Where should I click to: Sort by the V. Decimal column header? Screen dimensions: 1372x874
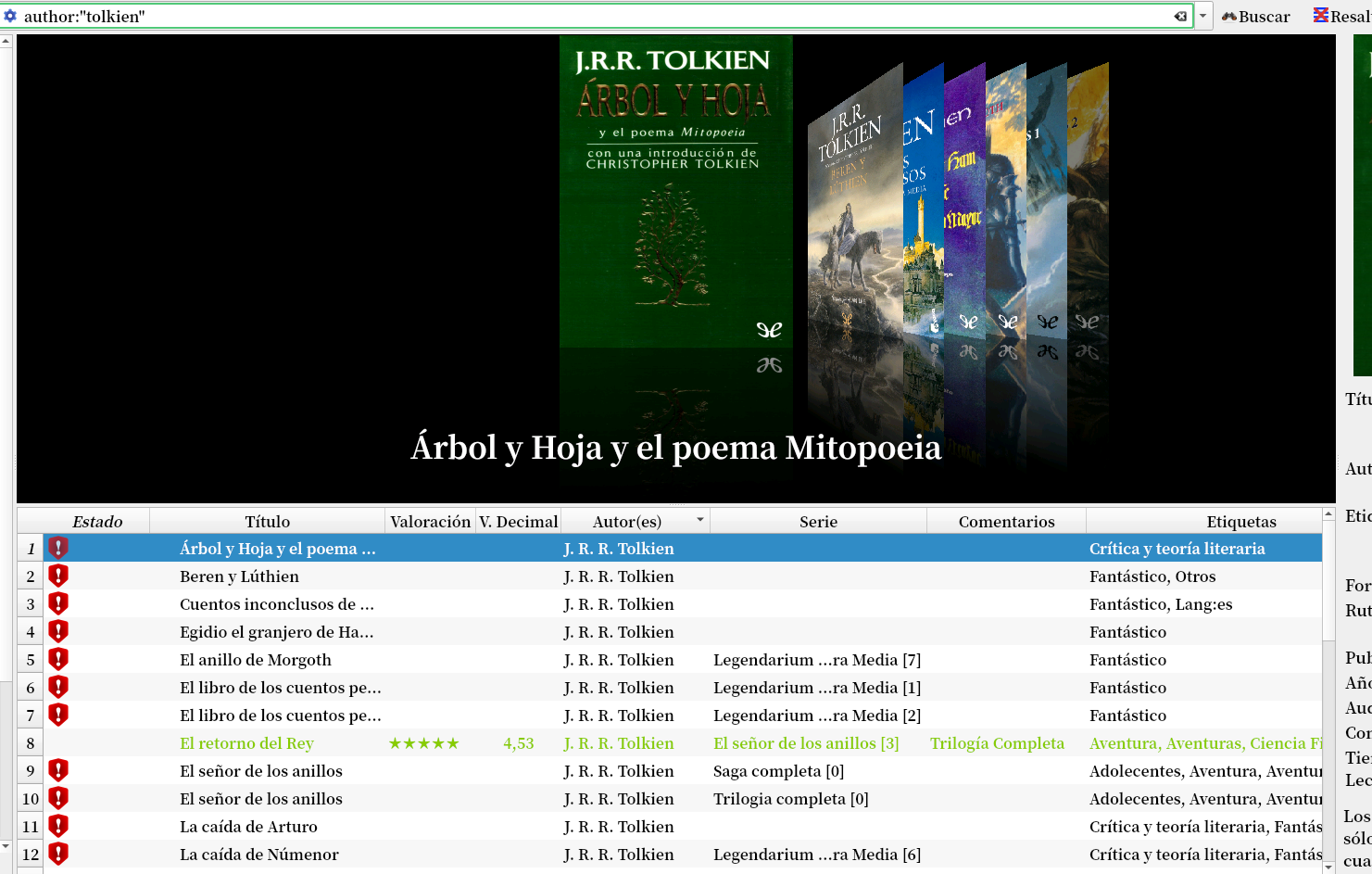pyautogui.click(x=519, y=521)
